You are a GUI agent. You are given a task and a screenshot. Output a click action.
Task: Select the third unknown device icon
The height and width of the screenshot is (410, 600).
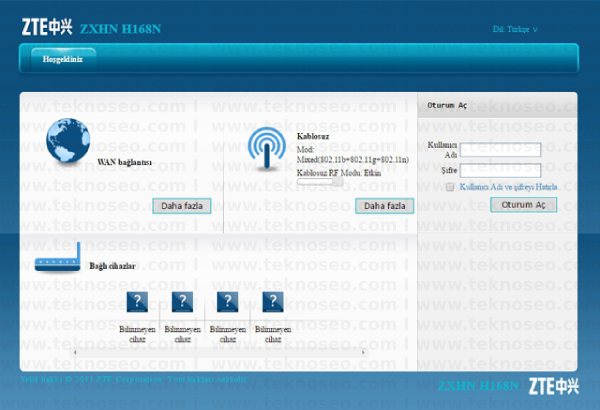(x=227, y=302)
